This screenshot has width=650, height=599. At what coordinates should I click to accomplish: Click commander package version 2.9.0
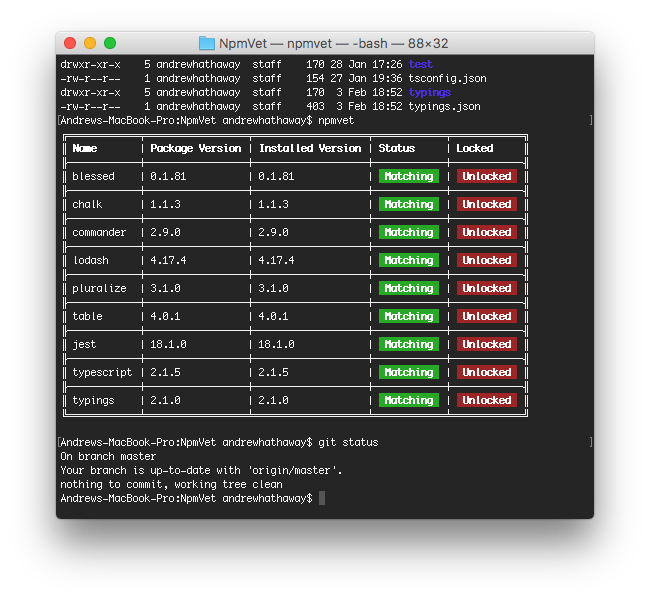165,232
